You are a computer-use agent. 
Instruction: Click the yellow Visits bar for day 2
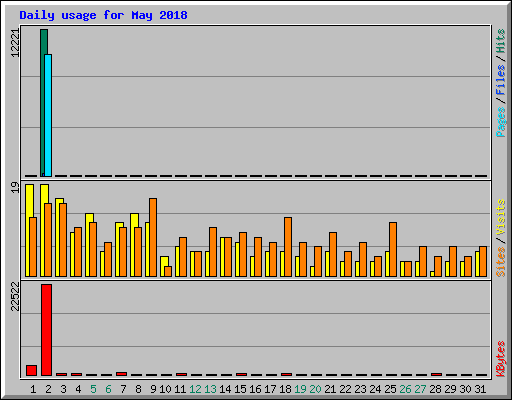43,230
